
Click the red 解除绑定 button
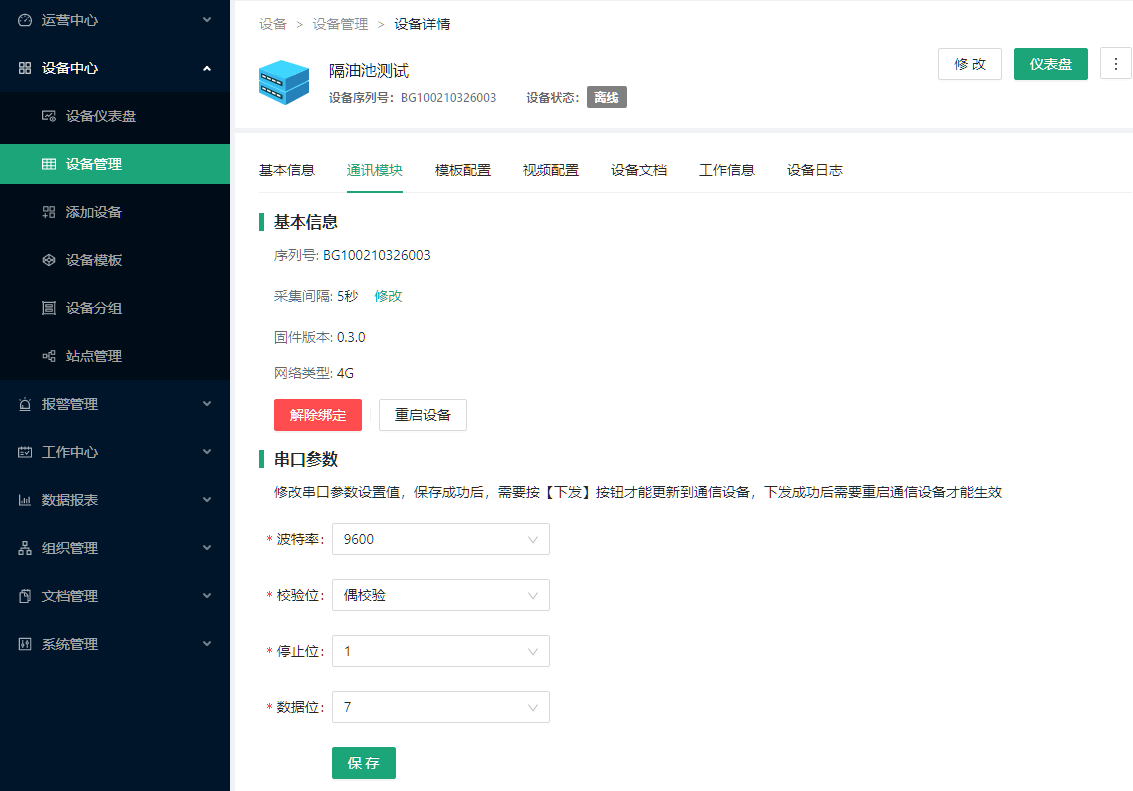pyautogui.click(x=318, y=415)
